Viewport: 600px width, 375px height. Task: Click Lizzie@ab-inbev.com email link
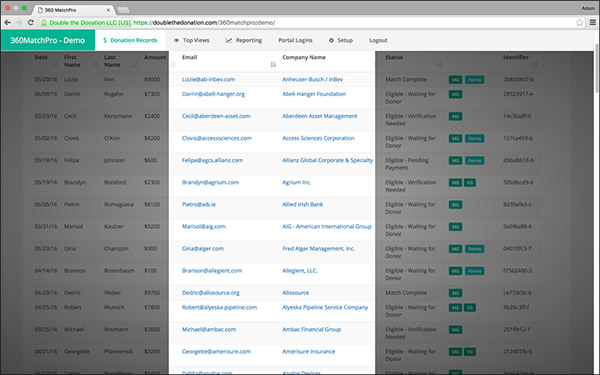[209, 80]
